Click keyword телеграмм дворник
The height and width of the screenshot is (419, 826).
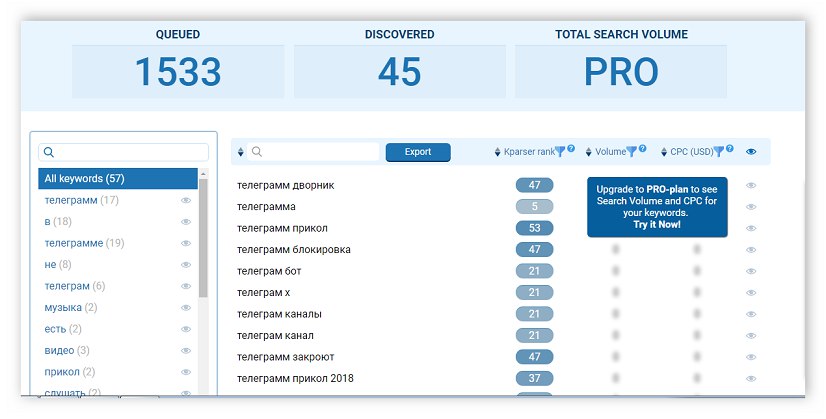[x=286, y=186]
